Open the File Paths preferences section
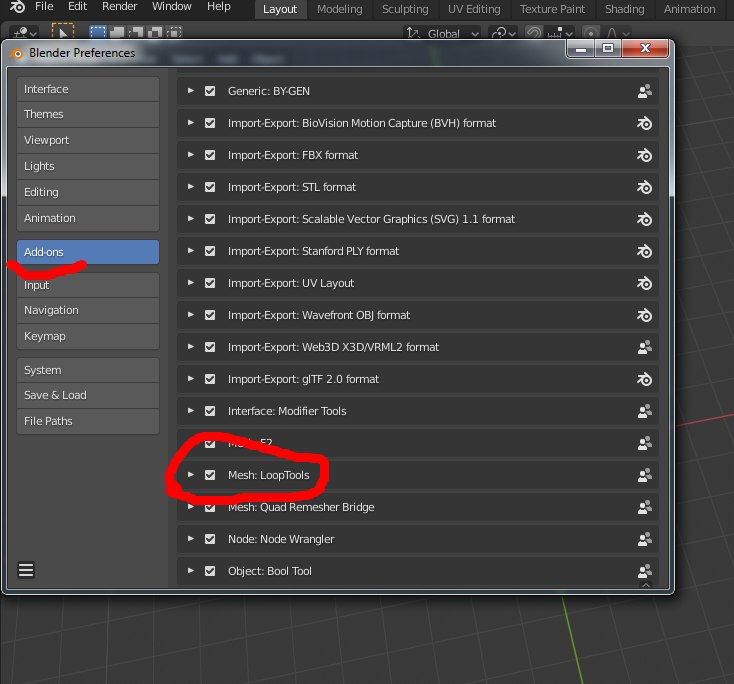The width and height of the screenshot is (734, 684). click(x=88, y=421)
